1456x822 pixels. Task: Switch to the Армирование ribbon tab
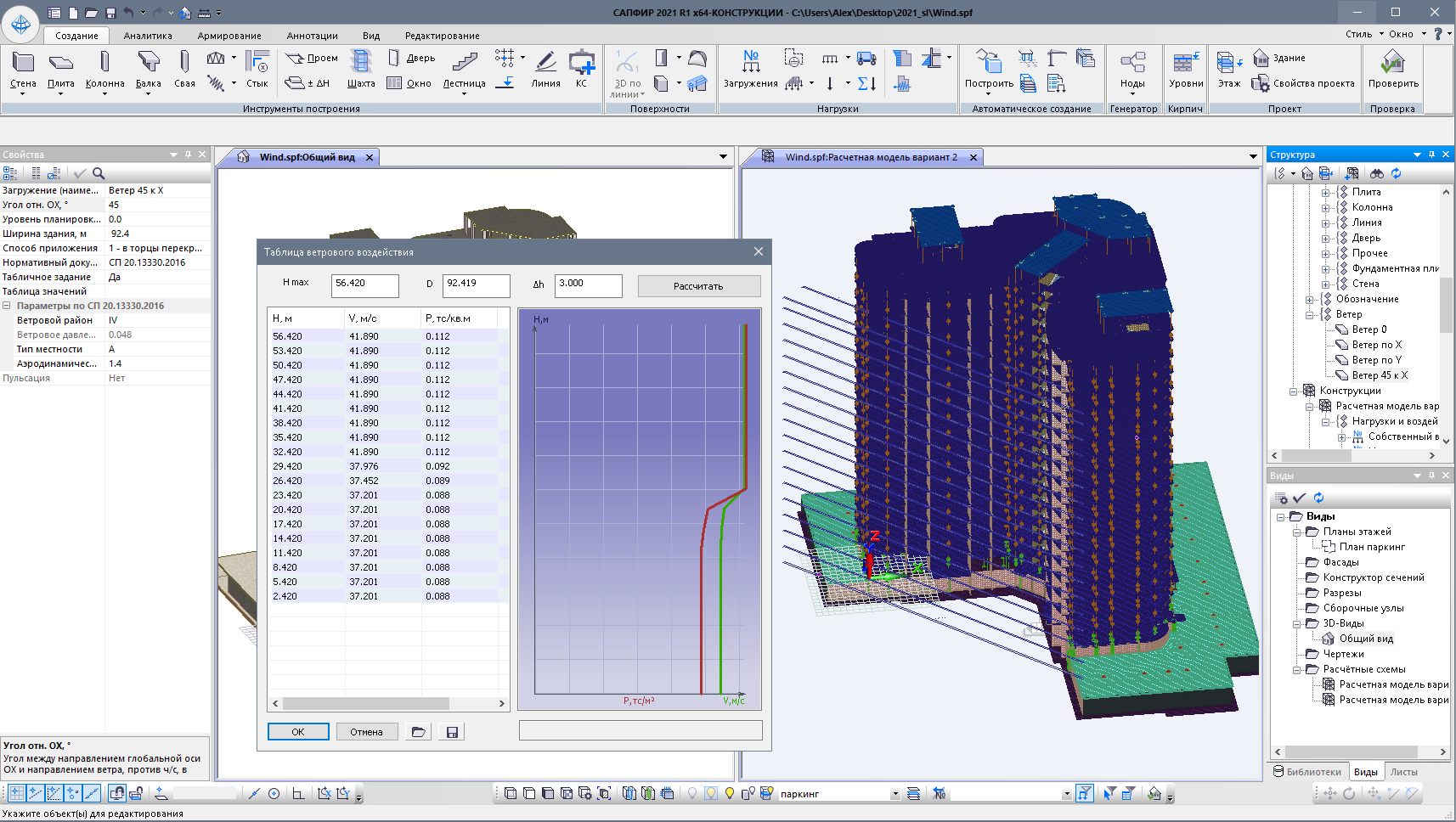(x=229, y=36)
